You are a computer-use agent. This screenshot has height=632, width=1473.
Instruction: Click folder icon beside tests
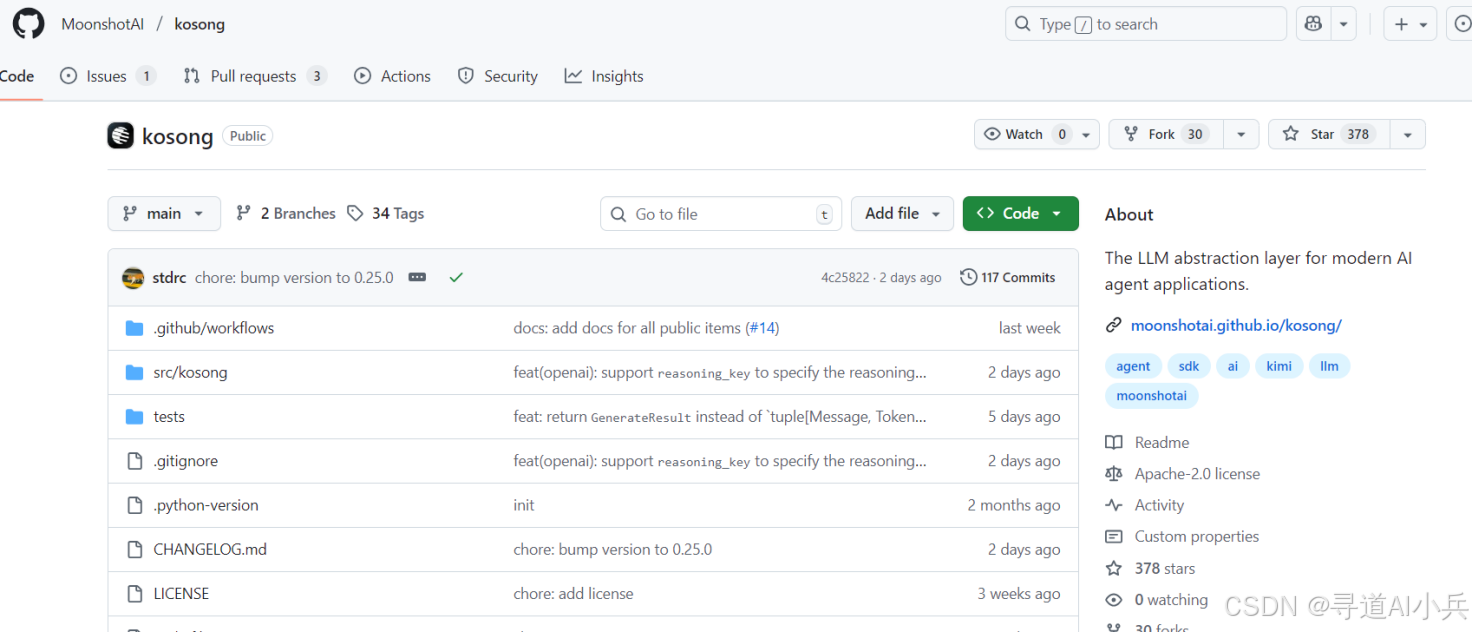(135, 417)
